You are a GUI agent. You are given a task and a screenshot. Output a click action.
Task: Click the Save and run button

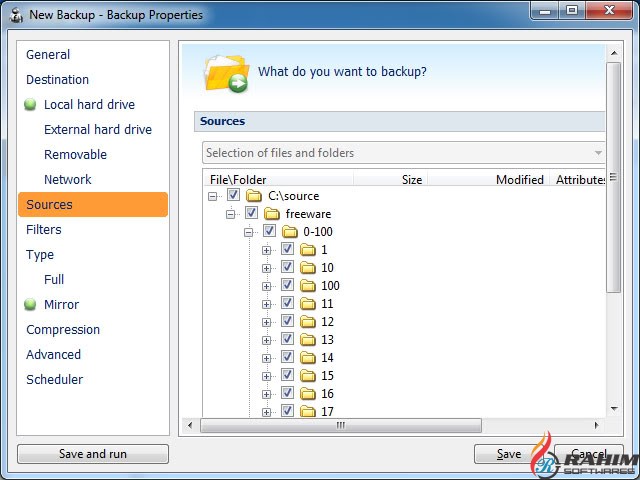tap(93, 454)
